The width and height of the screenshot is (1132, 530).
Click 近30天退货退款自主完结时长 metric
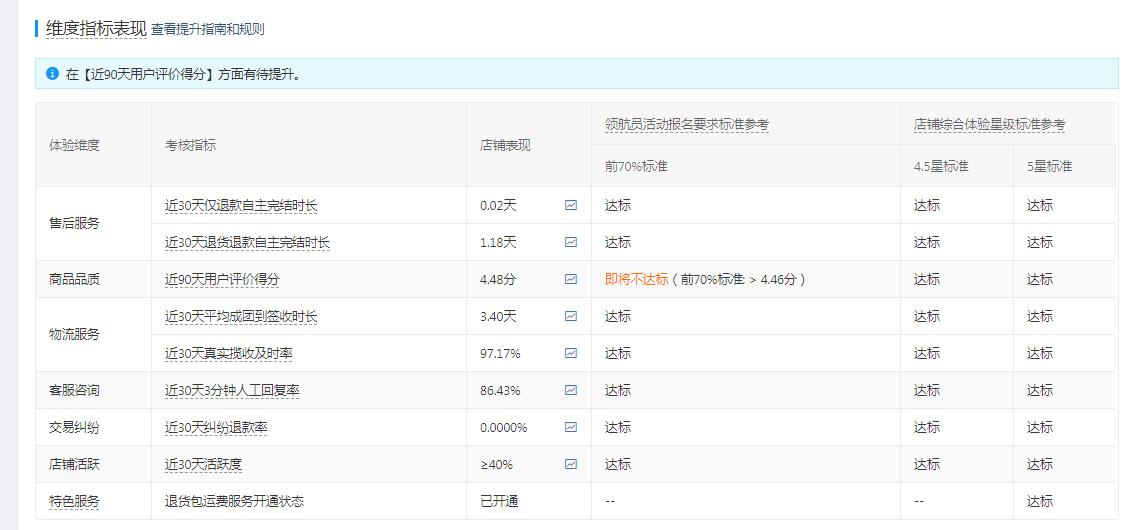pyautogui.click(x=247, y=243)
